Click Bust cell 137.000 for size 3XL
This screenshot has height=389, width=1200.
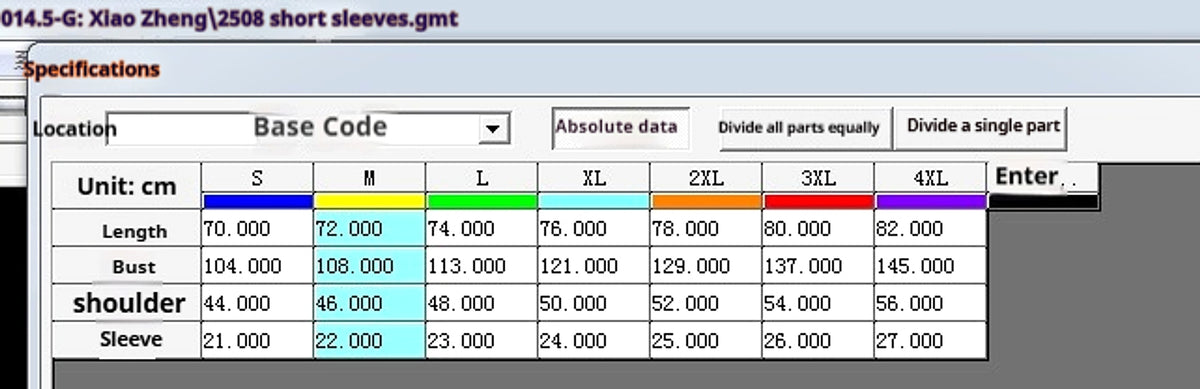pyautogui.click(x=817, y=266)
